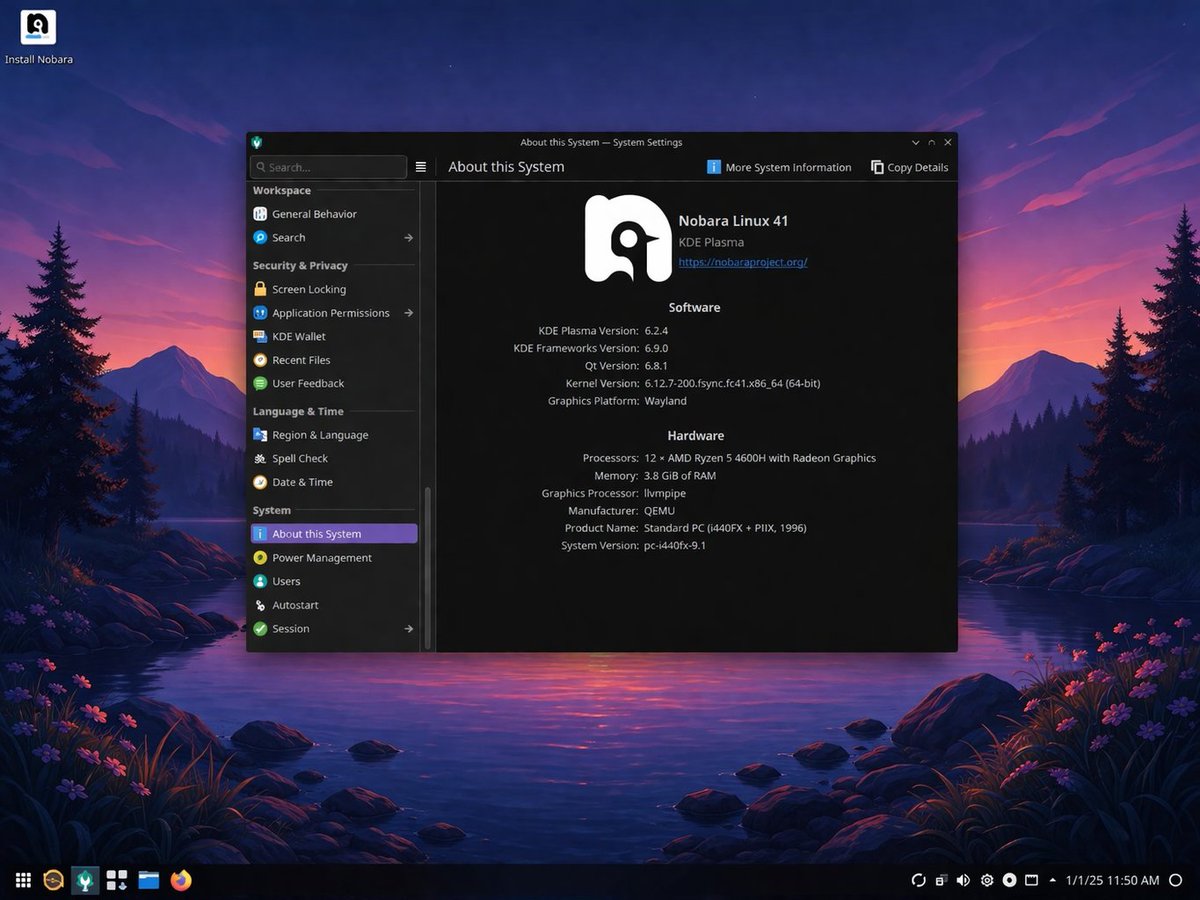
Task: Click the More System Information button
Action: tap(779, 167)
